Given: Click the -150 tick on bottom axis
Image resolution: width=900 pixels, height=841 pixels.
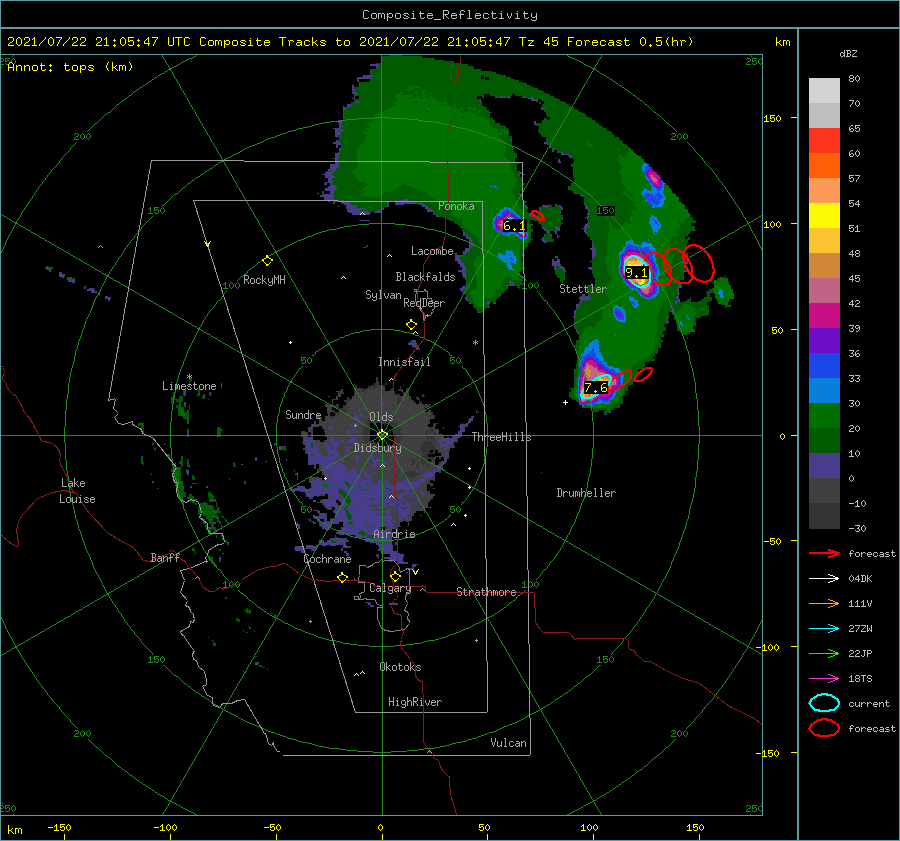Looking at the screenshot, I should (59, 827).
